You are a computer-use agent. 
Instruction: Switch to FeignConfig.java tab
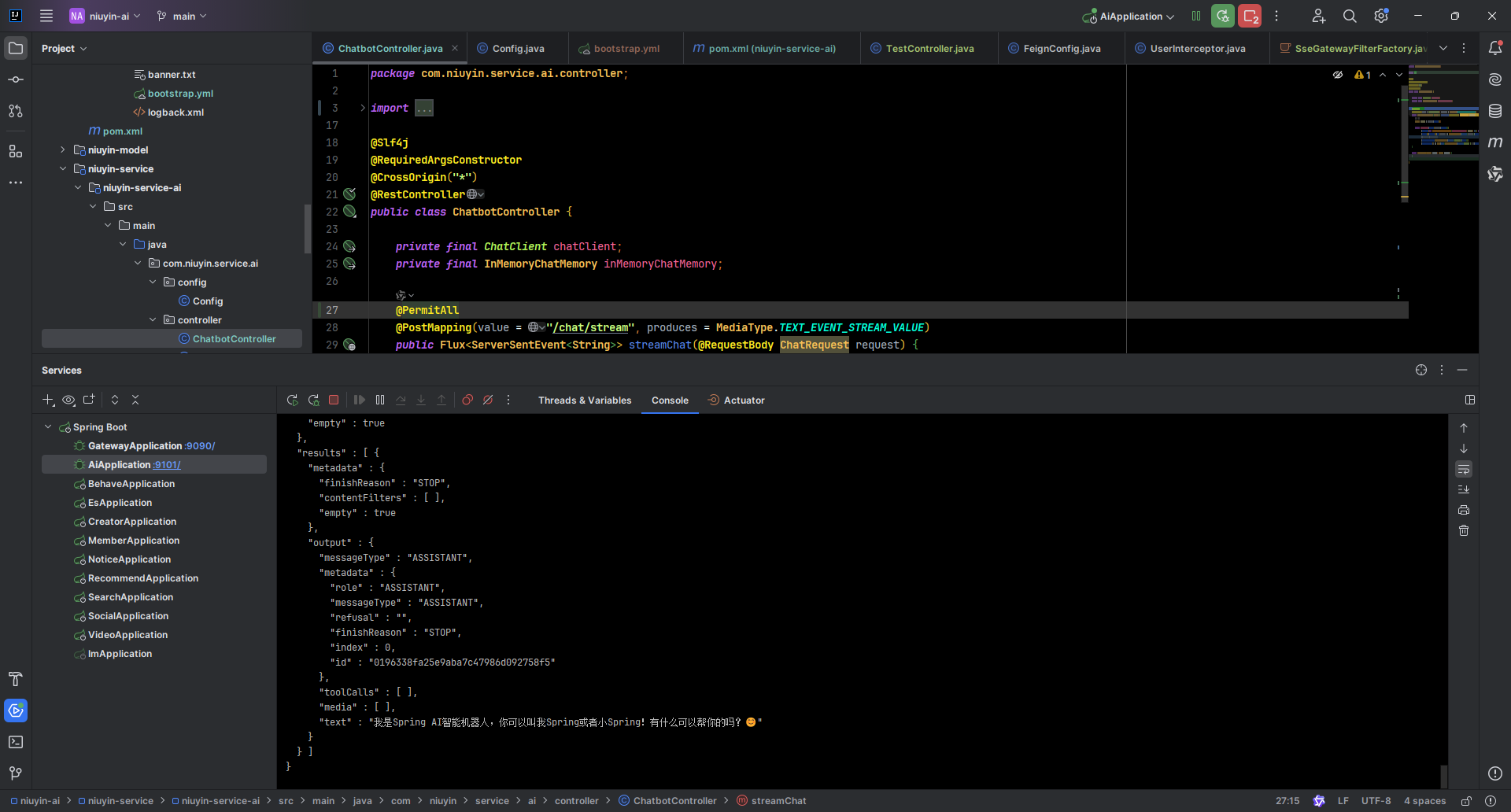click(x=1062, y=48)
